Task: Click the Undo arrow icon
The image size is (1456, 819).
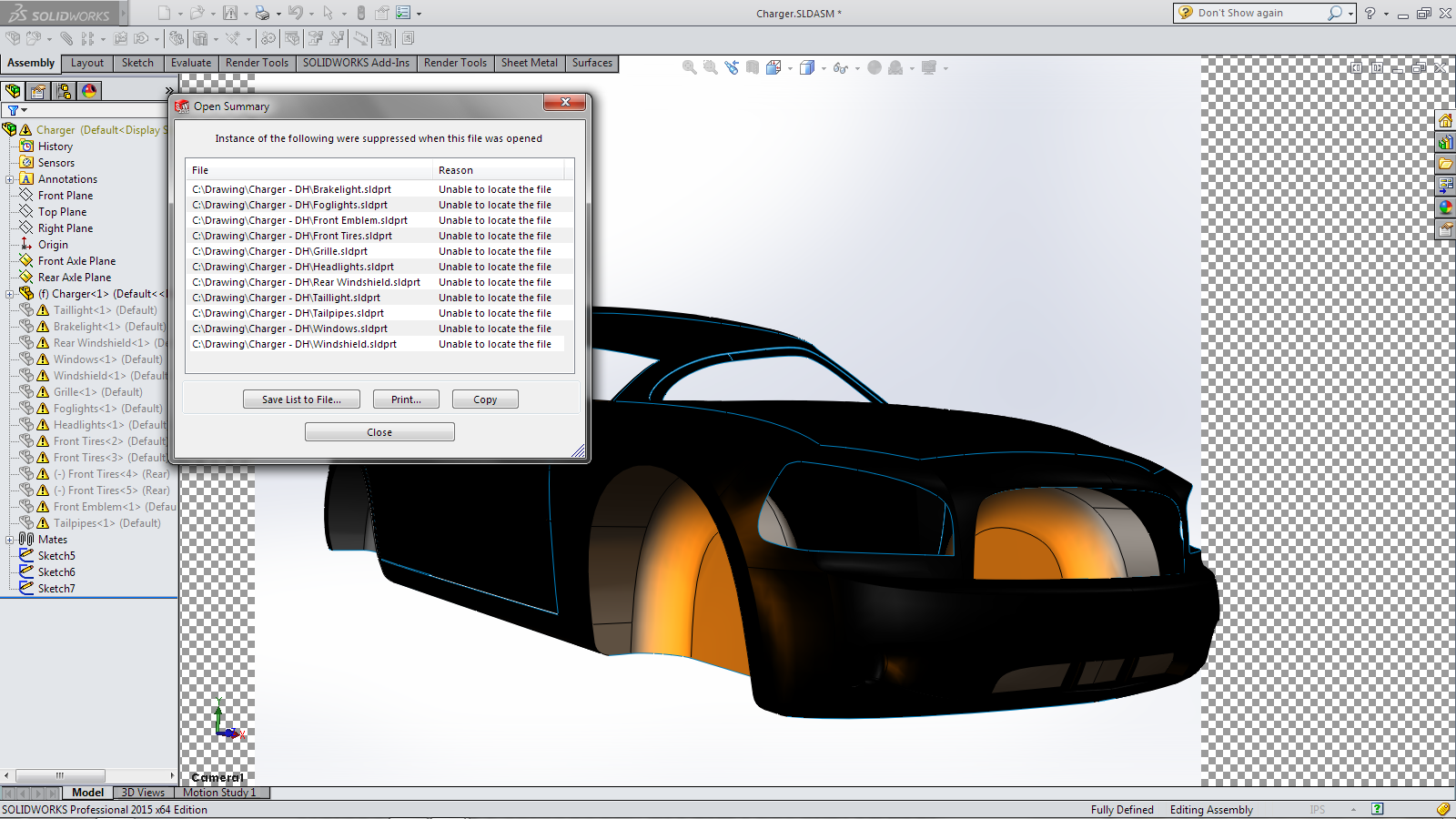Action: pyautogui.click(x=295, y=13)
